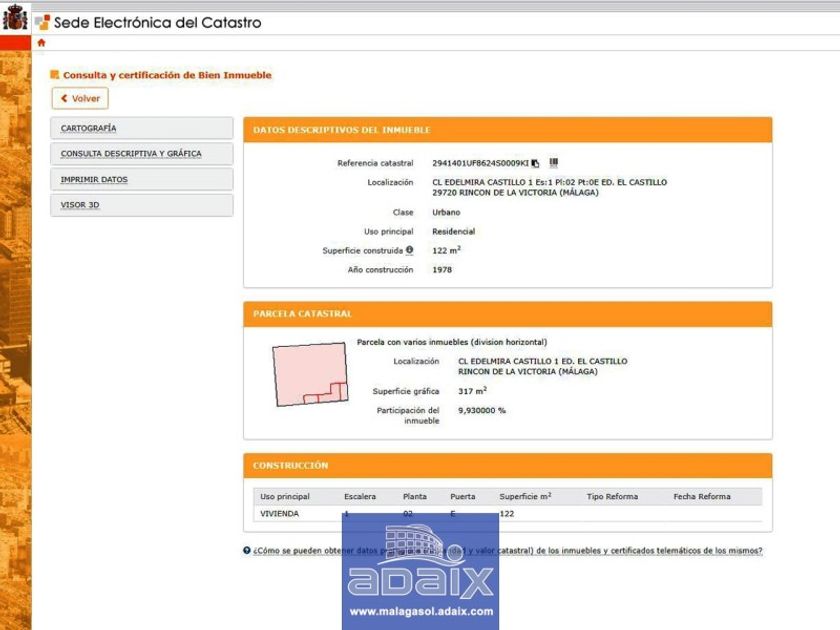Click the address line CL EDELMIRA CASTILLO 1 Es:1

(550, 182)
